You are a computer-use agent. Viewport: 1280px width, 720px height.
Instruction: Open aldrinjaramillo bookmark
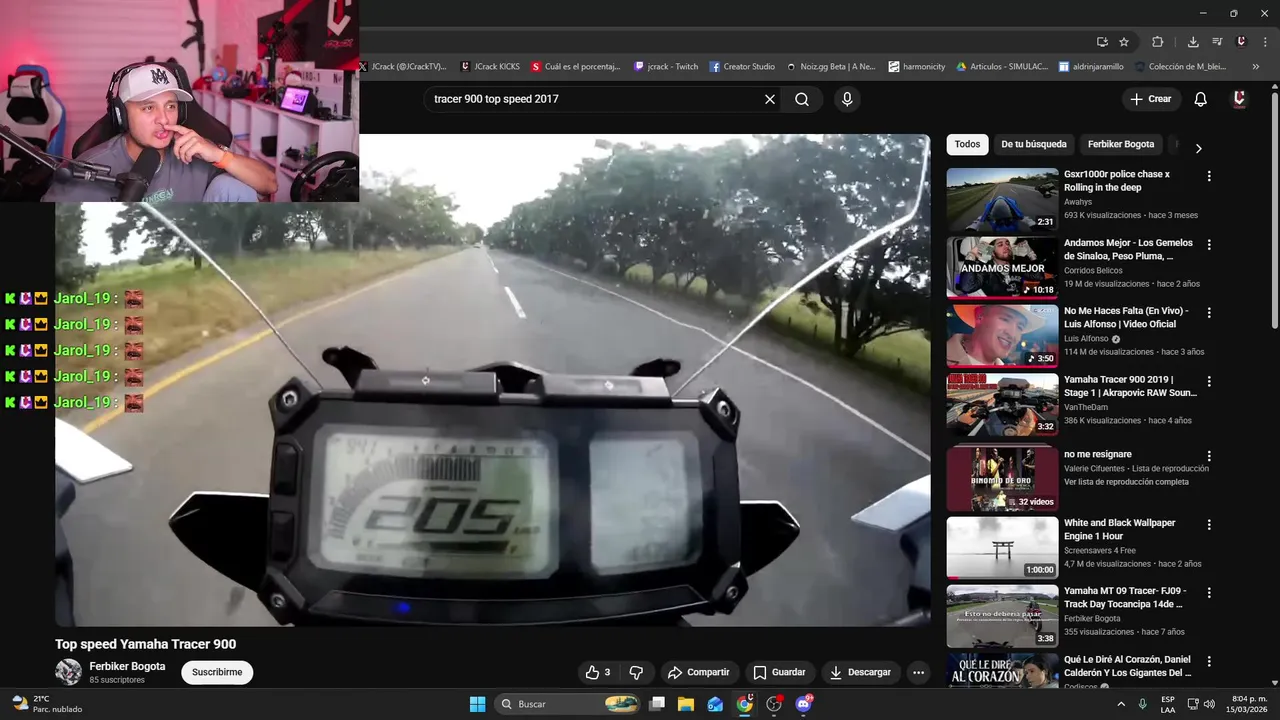[1091, 67]
